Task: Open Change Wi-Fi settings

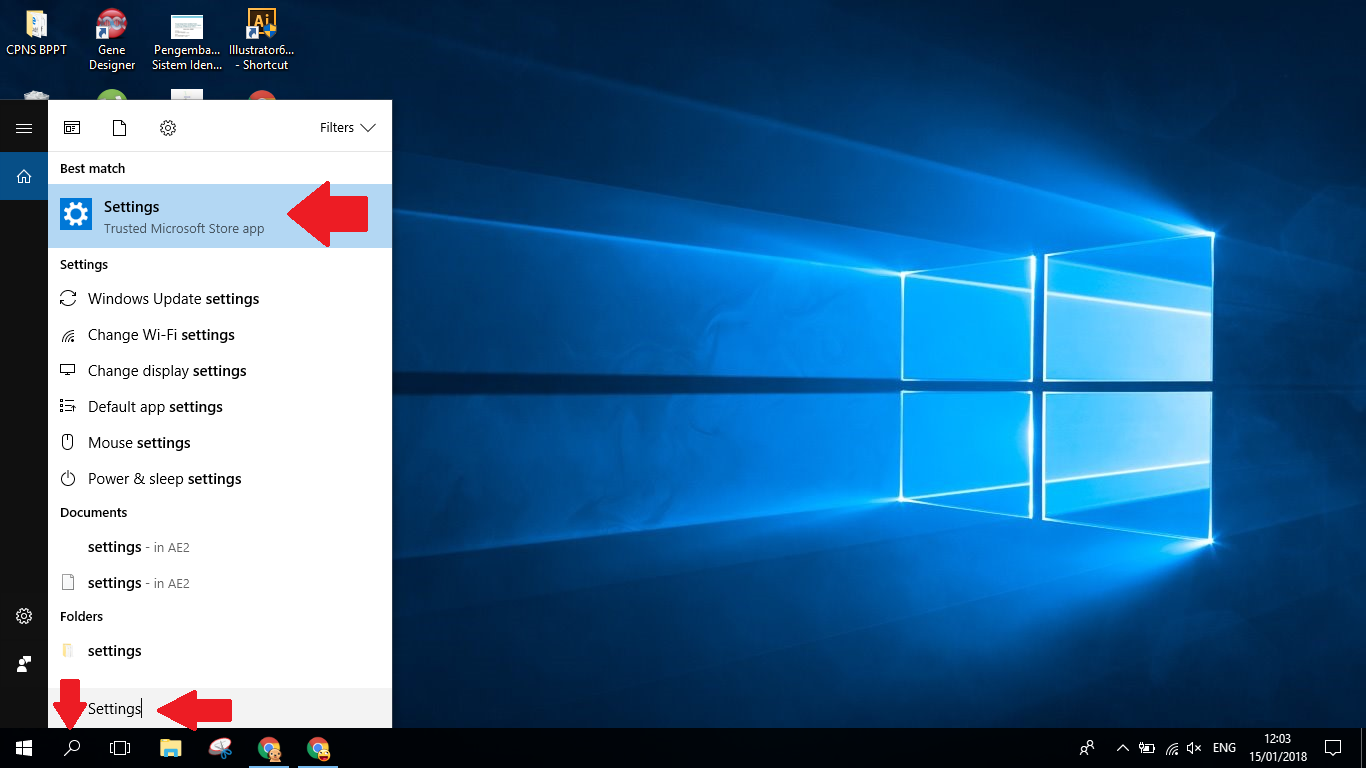Action: [161, 335]
